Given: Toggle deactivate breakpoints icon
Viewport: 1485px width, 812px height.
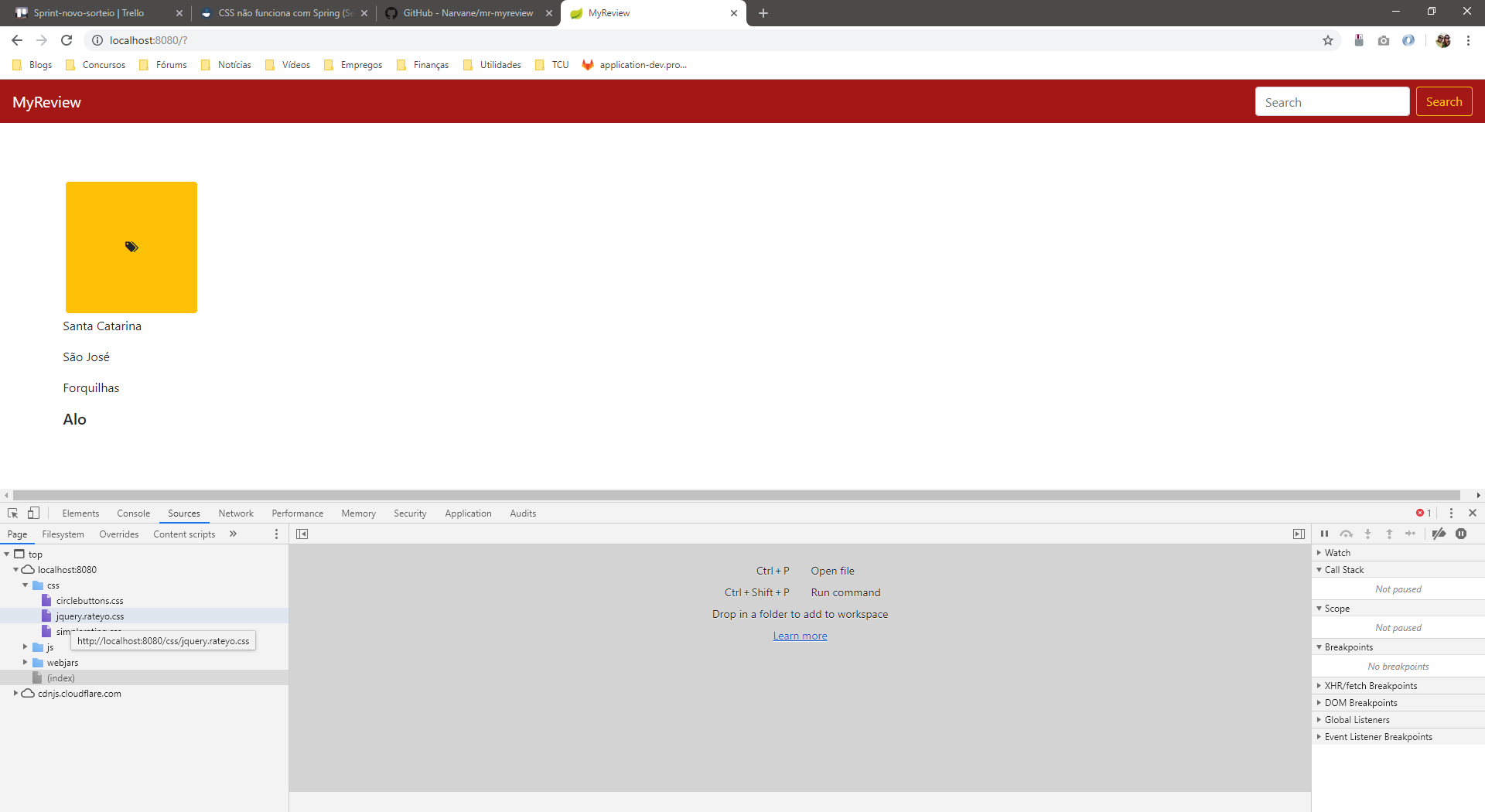Looking at the screenshot, I should pos(1439,534).
